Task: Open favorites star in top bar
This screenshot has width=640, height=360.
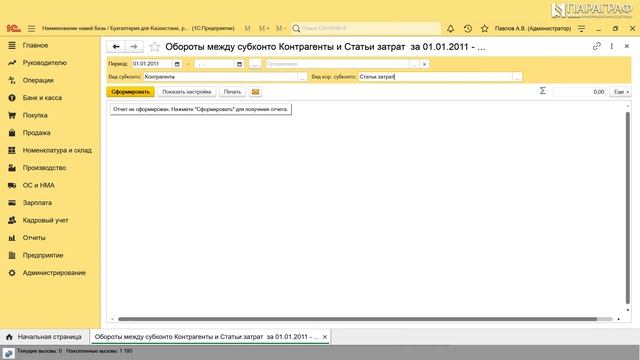Action: (484, 29)
